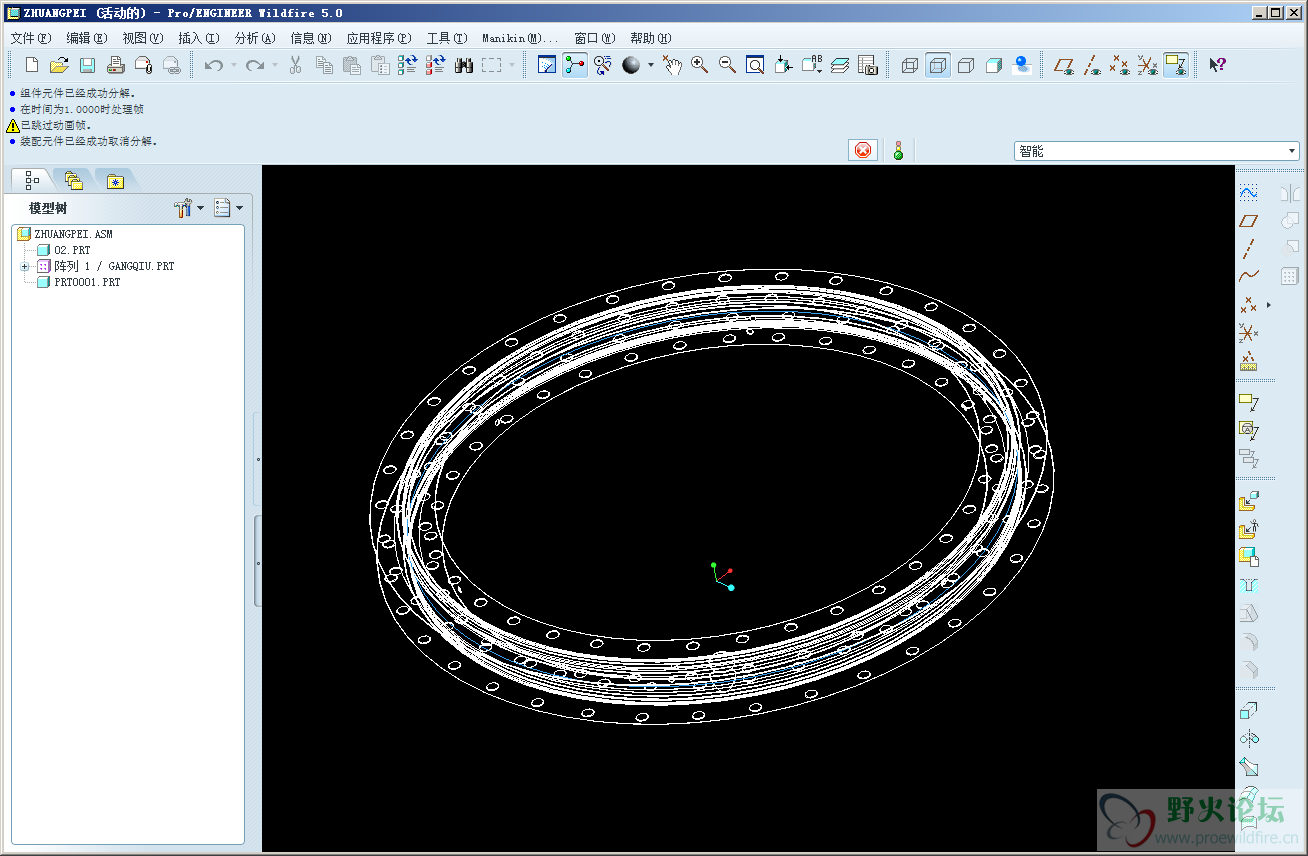Open the Redo history dropdown arrow
1308x856 pixels.
click(x=275, y=66)
